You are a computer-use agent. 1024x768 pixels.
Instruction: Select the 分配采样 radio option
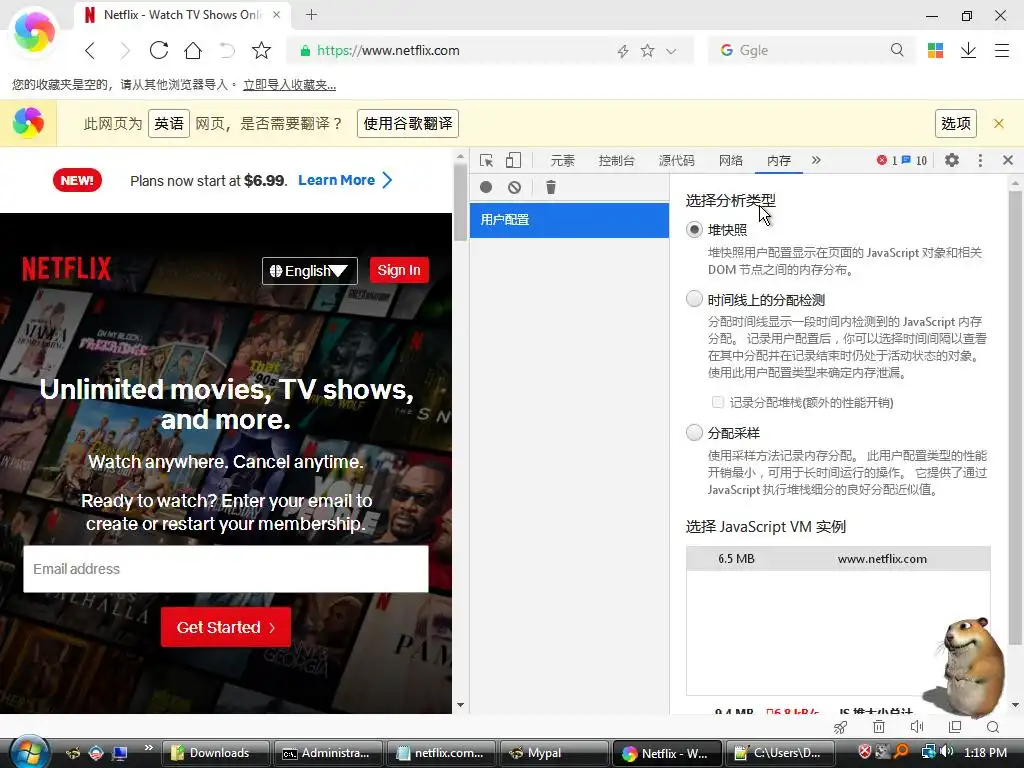[x=694, y=432]
